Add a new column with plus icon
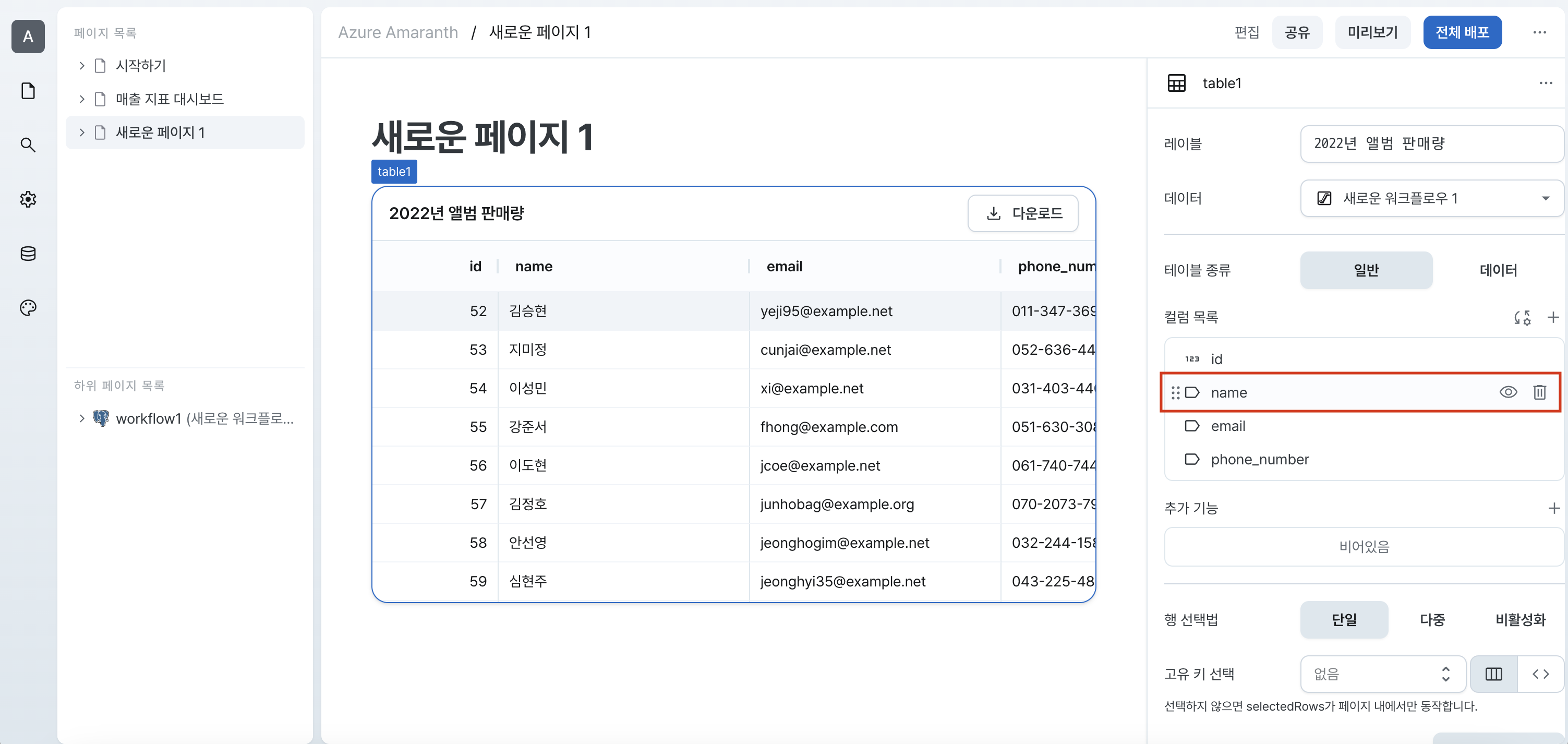1568x744 pixels. (1553, 317)
